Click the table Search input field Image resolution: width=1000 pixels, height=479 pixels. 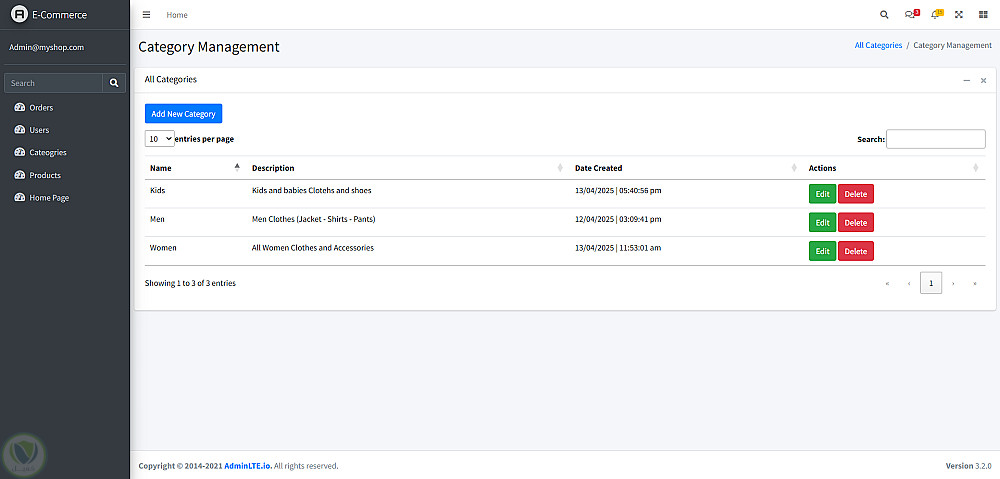[935, 139]
